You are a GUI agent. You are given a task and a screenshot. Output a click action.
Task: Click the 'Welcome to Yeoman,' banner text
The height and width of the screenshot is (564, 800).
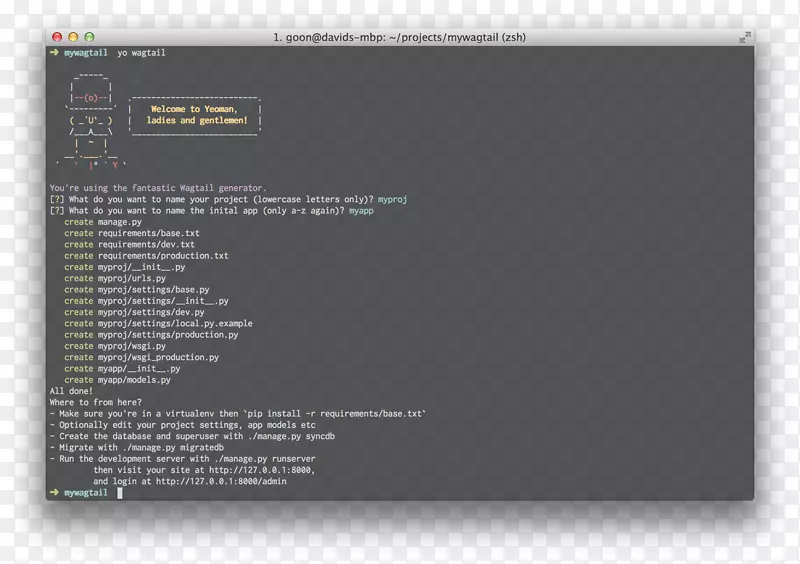tap(194, 109)
